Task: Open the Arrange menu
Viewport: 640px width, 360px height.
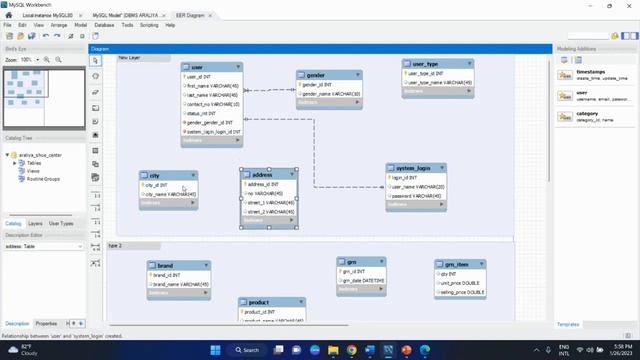Action: [59, 25]
